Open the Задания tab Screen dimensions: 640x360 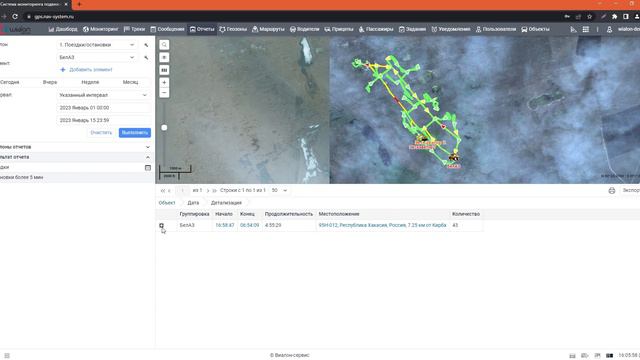412,29
